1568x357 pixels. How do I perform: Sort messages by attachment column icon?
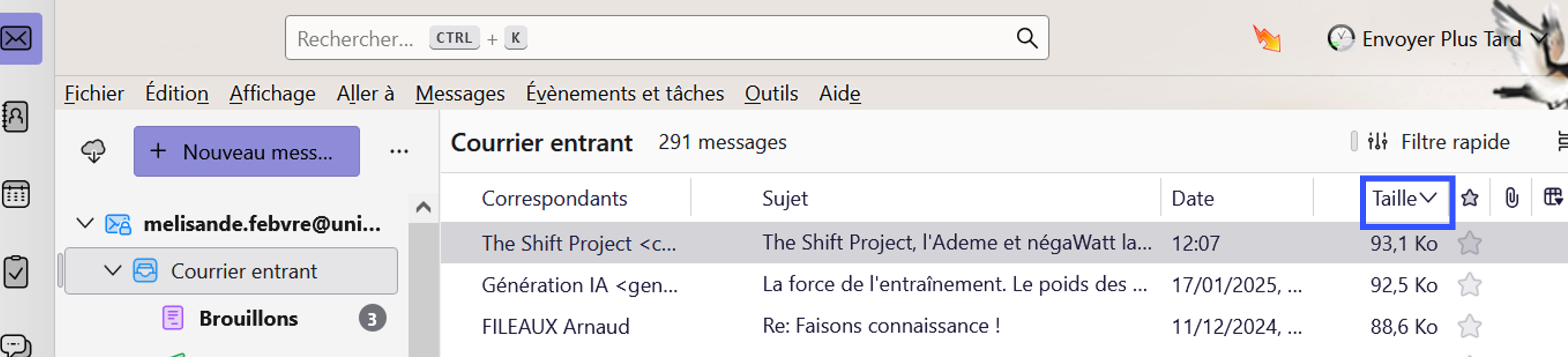click(1511, 198)
